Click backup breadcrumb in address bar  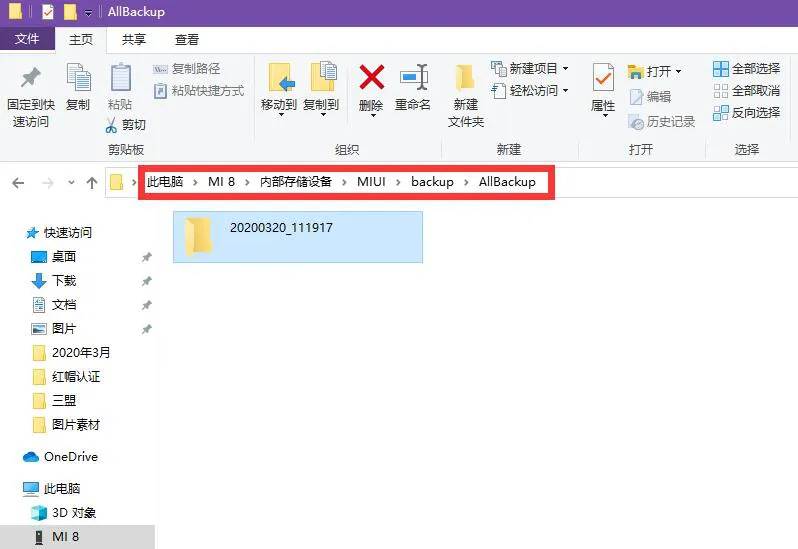(432, 182)
